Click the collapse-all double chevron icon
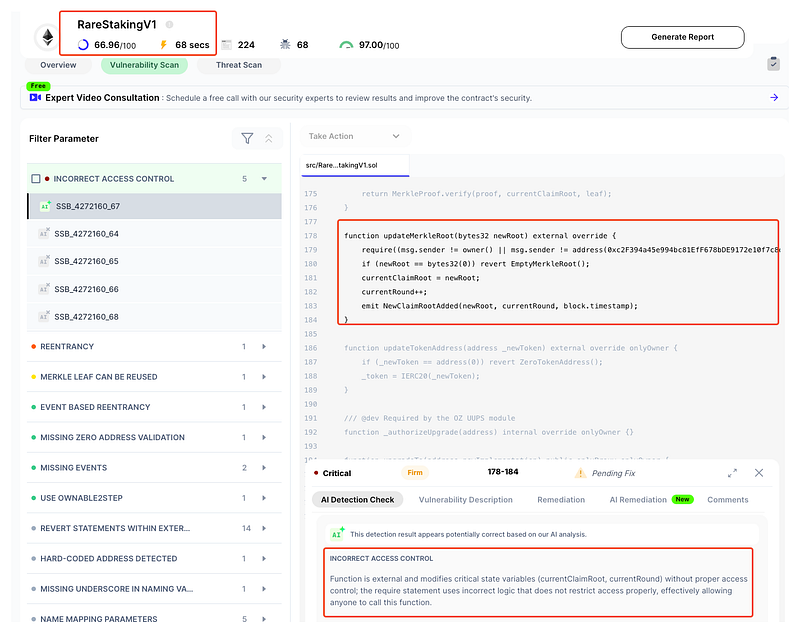Screen dimensions: 800x633 269,139
